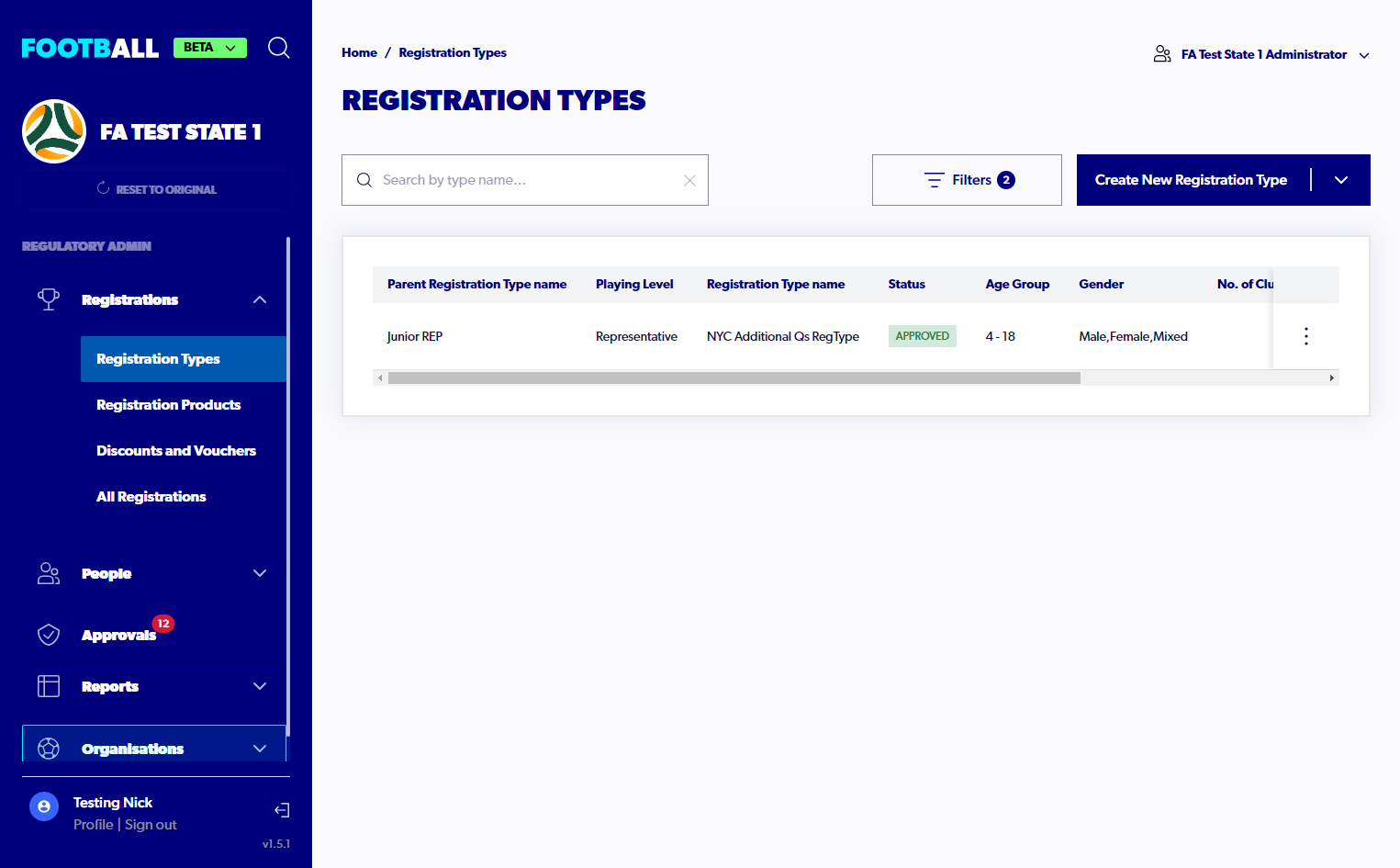Image resolution: width=1400 pixels, height=868 pixels.
Task: Open Registration Products menu item
Action: pyautogui.click(x=169, y=405)
